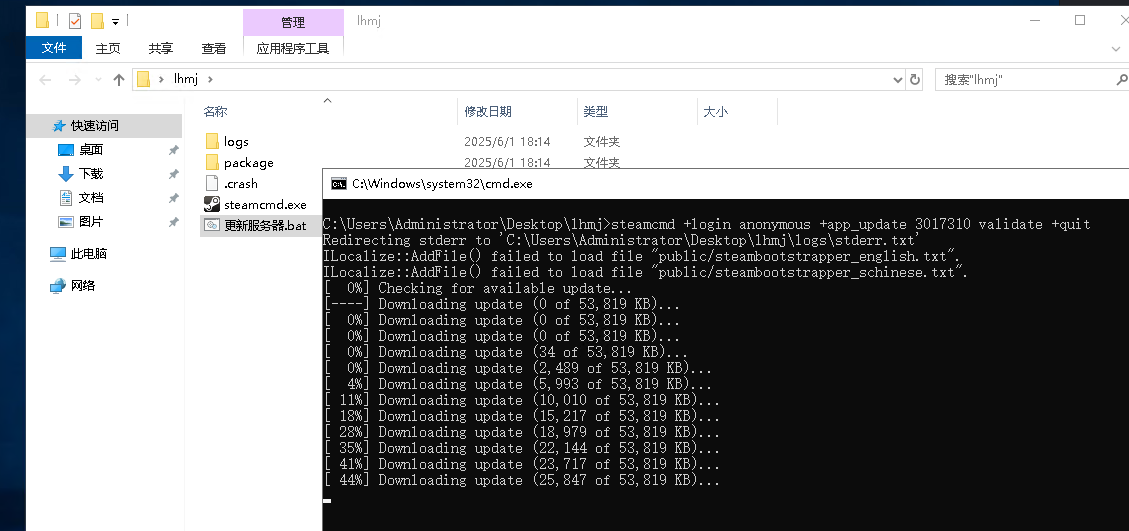1129x531 pixels.
Task: Click the properties checkmark quick access icon
Action: tap(75, 20)
